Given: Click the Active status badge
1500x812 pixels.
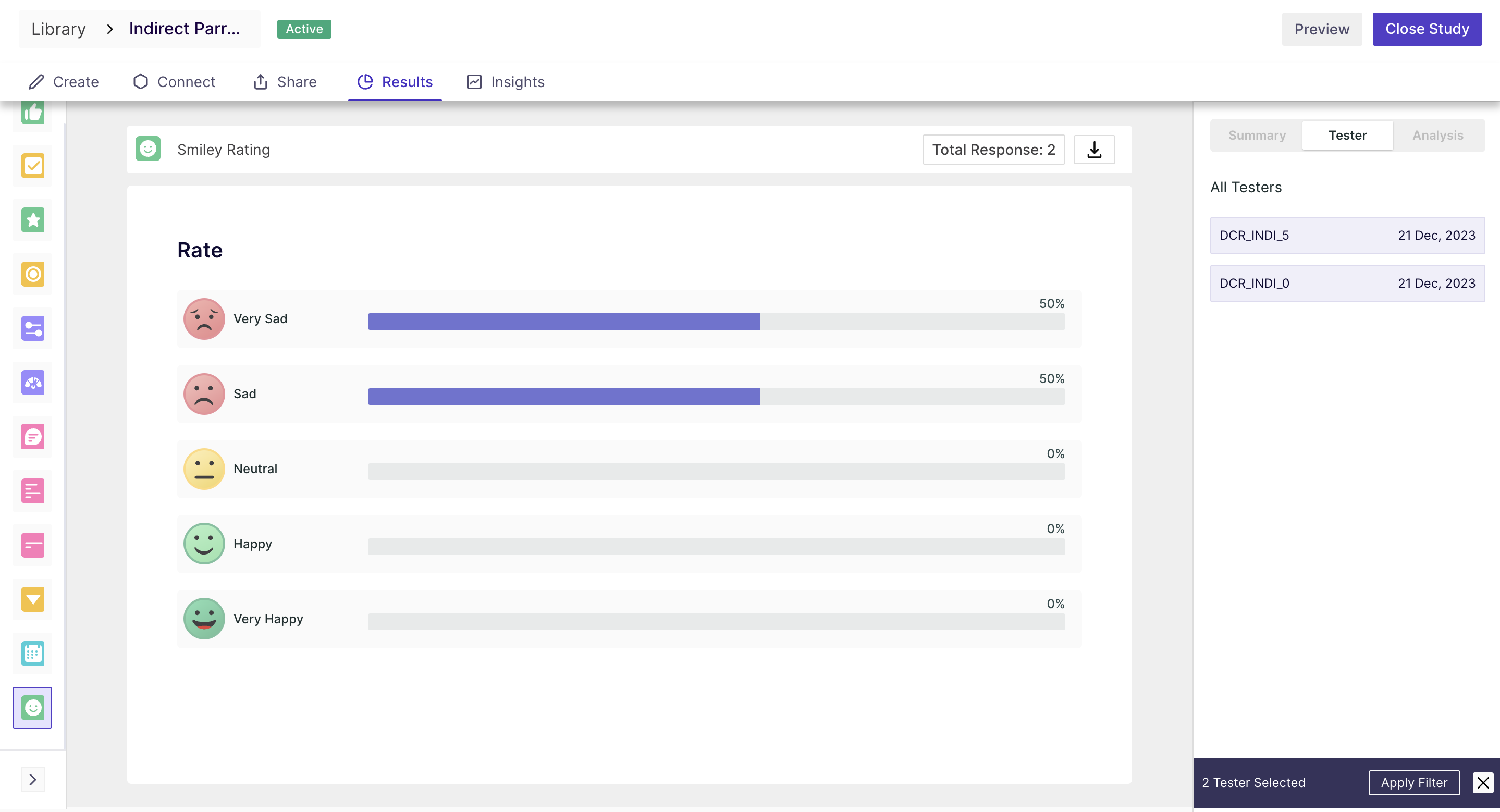Looking at the screenshot, I should [304, 29].
